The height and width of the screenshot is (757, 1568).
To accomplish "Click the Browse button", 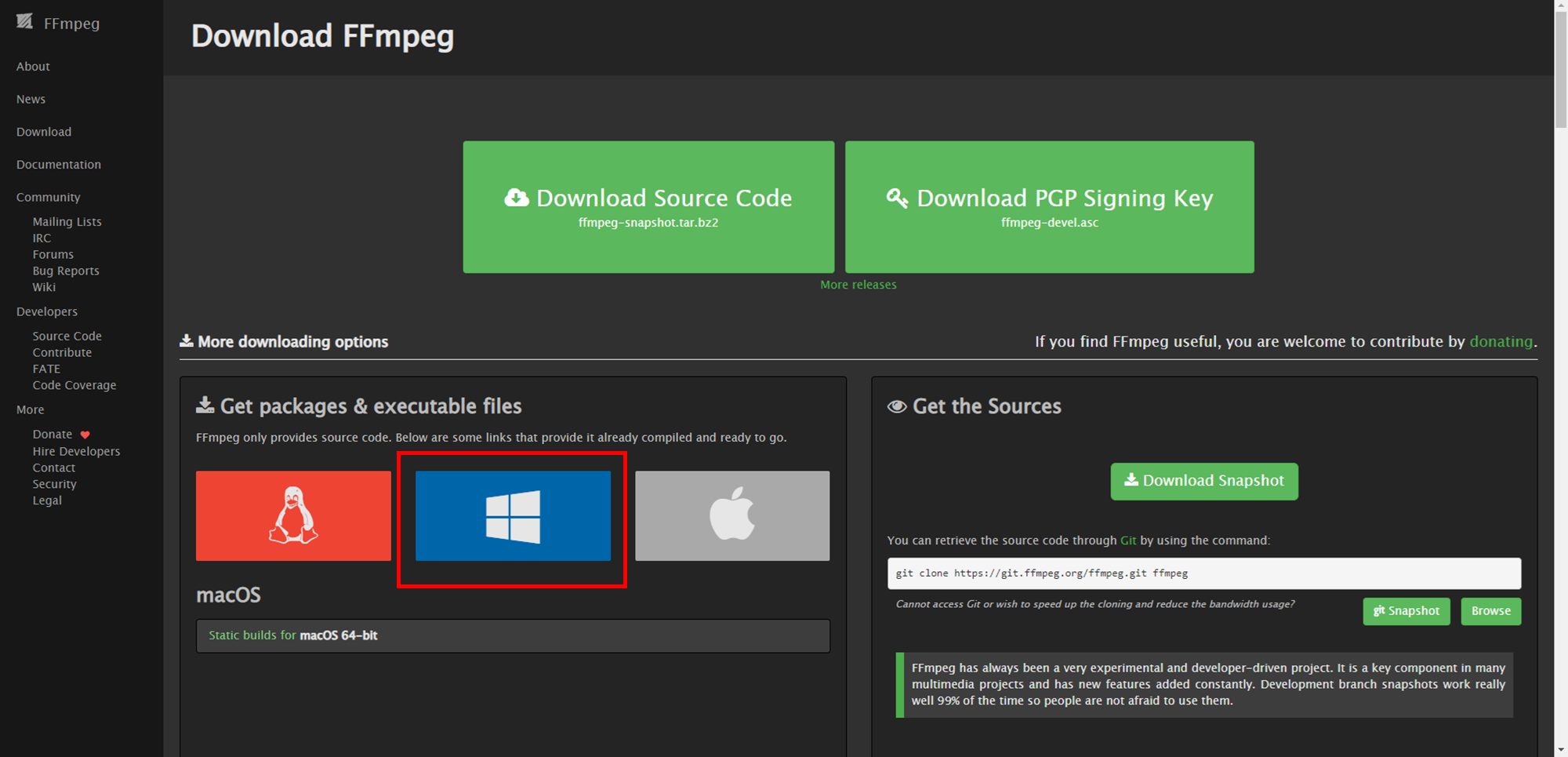I will (1490, 611).
